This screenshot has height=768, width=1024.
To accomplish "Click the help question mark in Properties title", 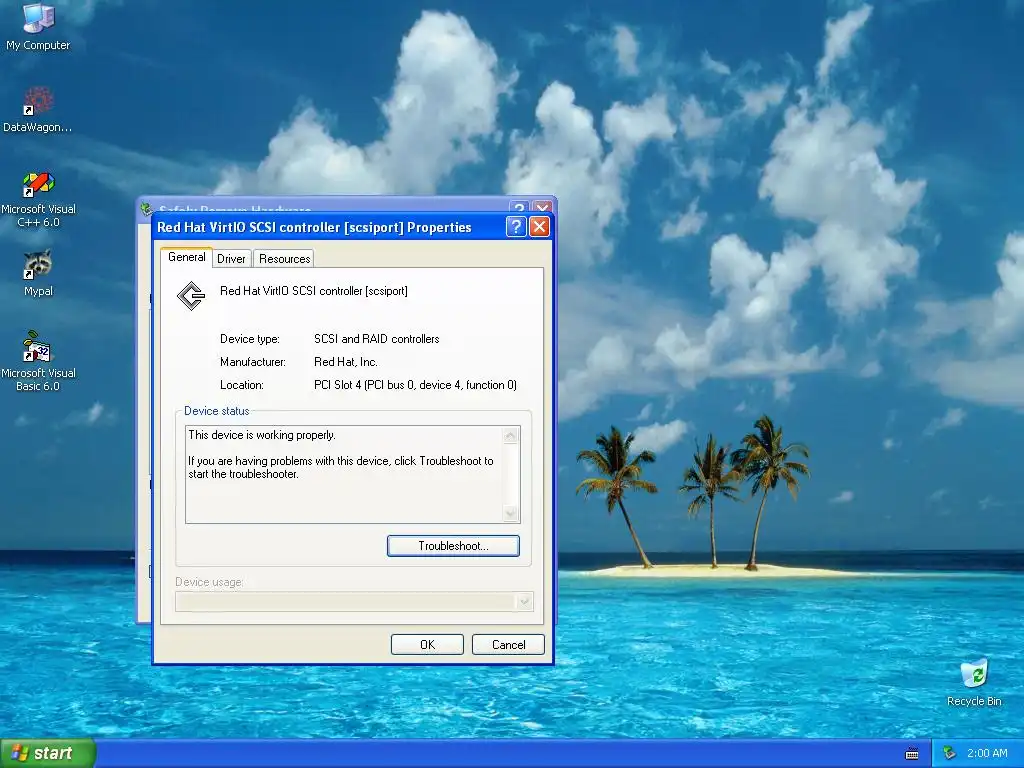I will pos(515,227).
